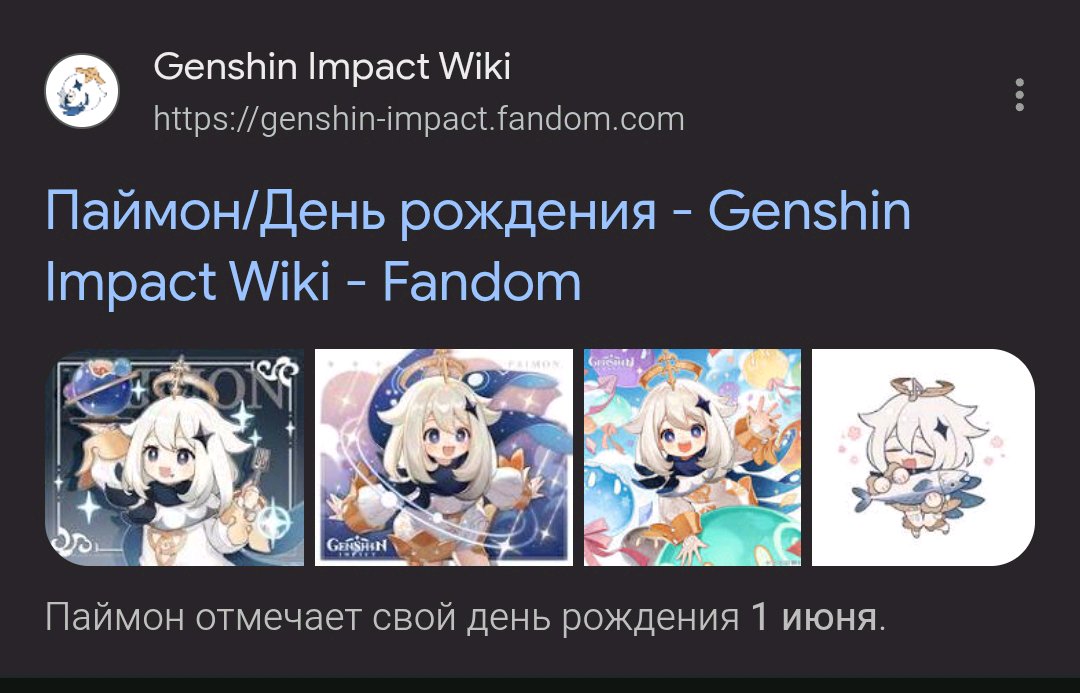1080x693 pixels.
Task: Click the genshin-impact.fandom.com URL
Action: pos(419,118)
